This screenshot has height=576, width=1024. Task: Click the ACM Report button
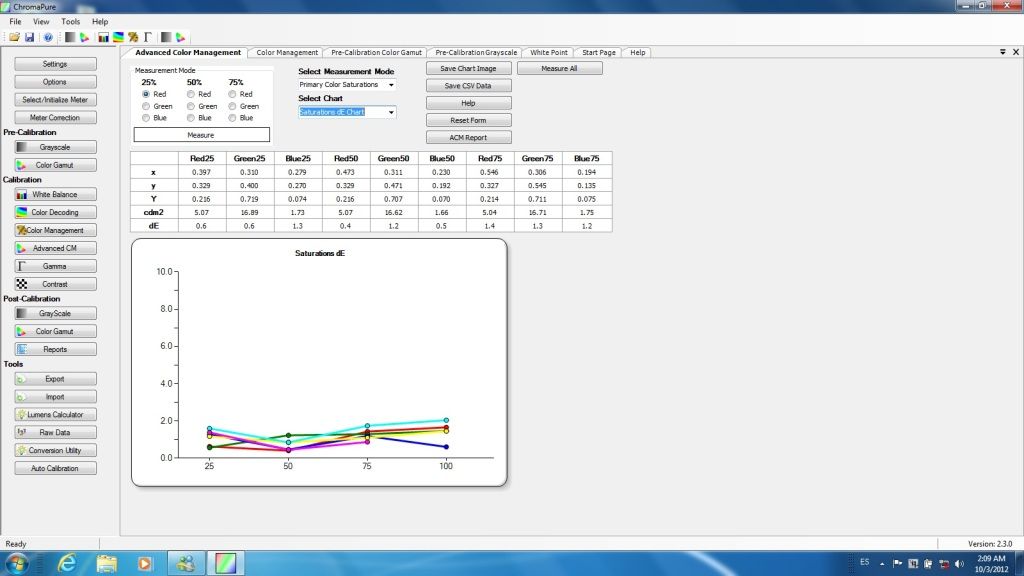pos(468,138)
